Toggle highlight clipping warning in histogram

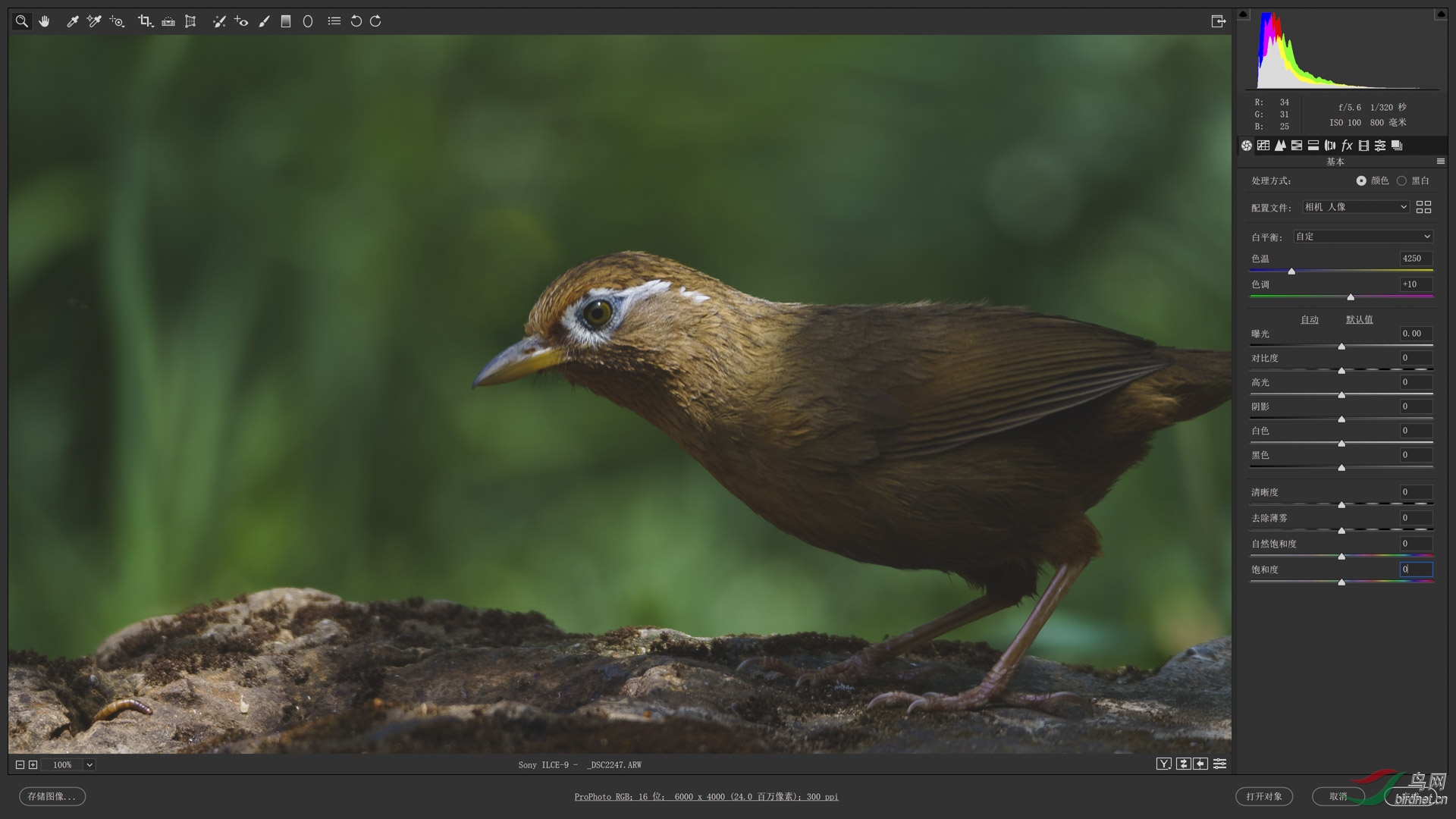[x=1440, y=14]
